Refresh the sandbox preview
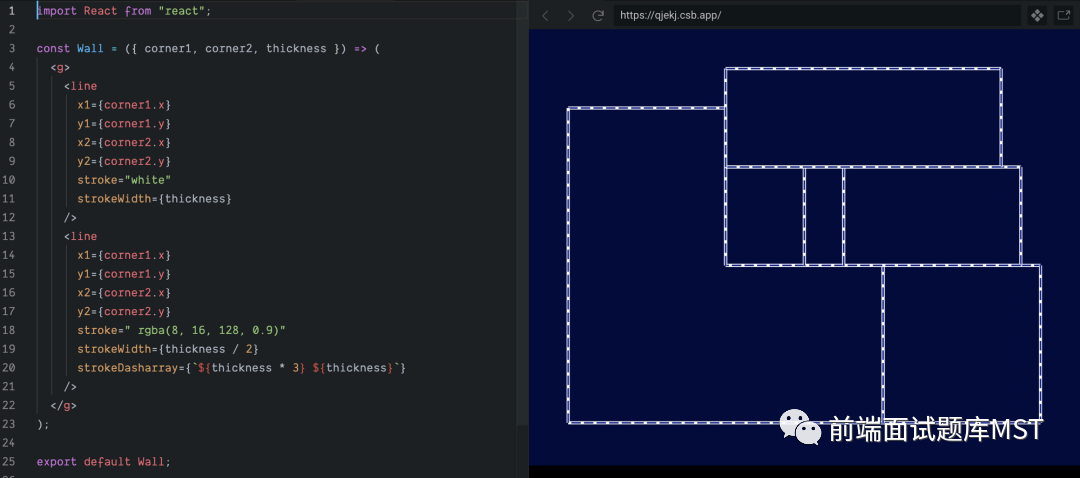This screenshot has height=478, width=1080. click(x=598, y=15)
